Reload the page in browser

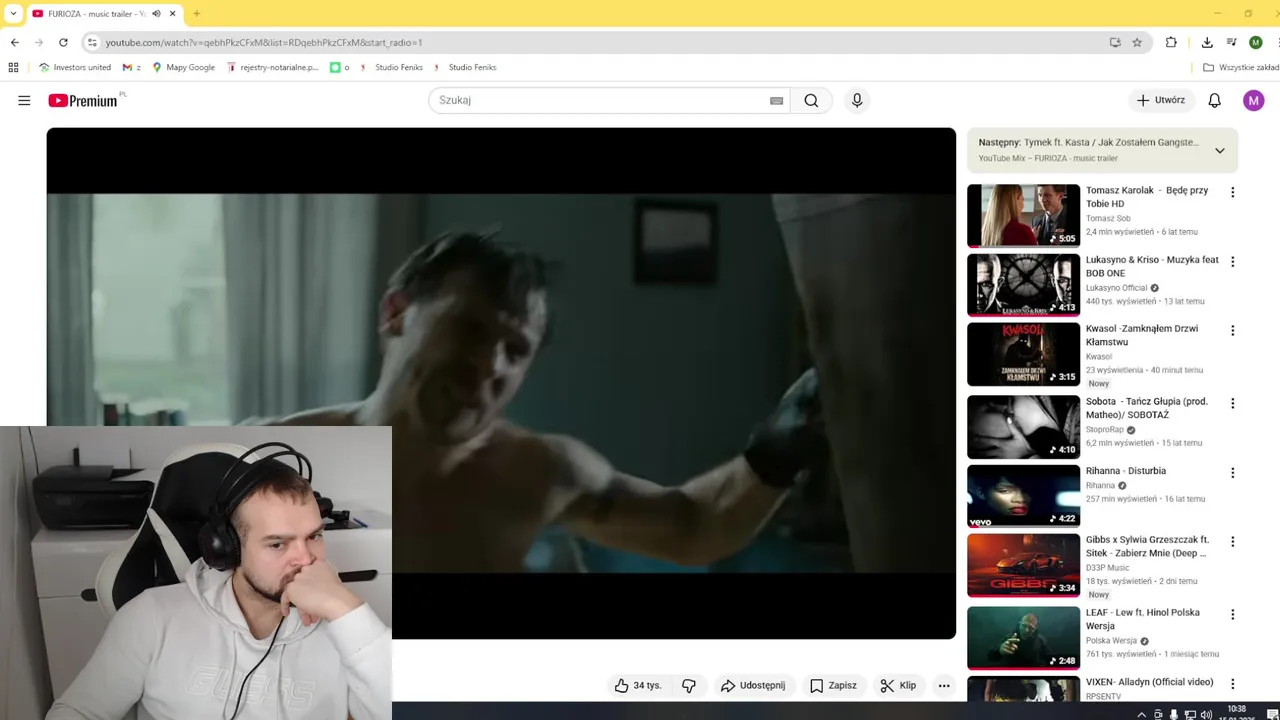coord(63,42)
